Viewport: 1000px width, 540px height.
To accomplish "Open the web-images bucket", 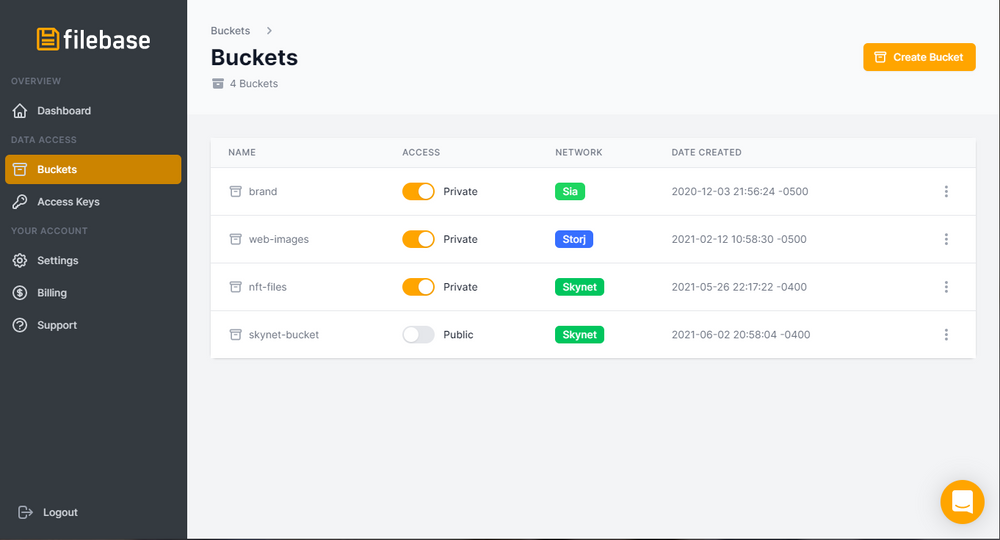I will point(279,239).
